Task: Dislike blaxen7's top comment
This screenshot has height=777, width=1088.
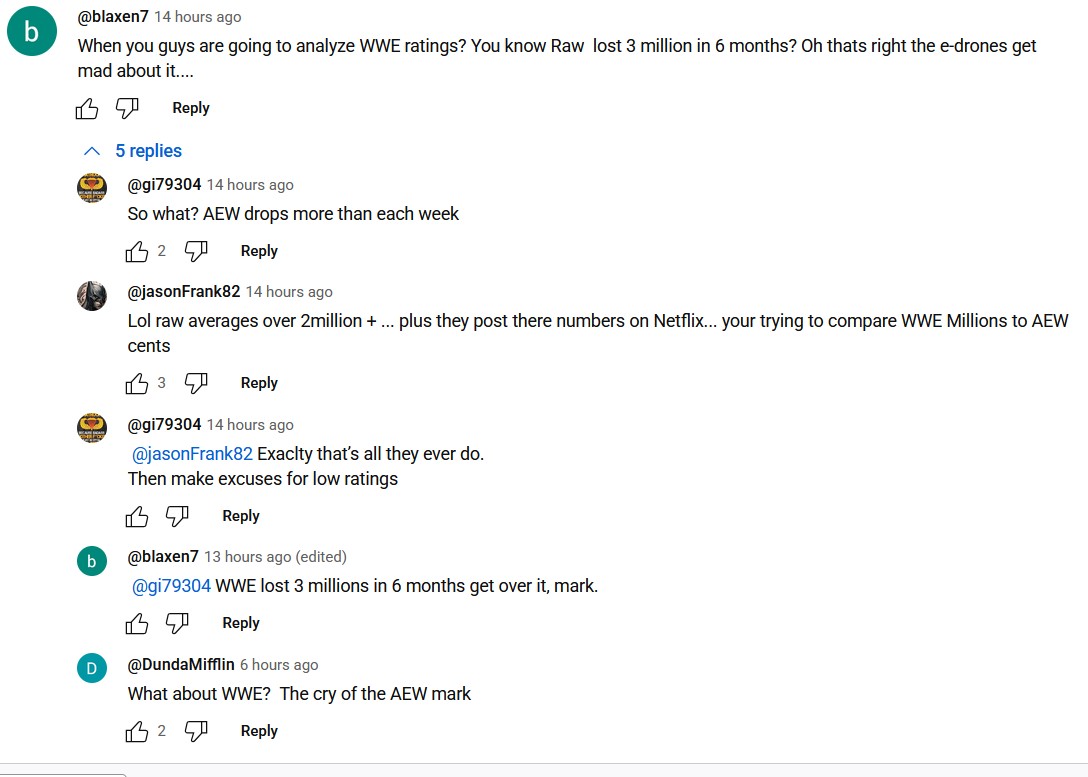Action: (127, 108)
